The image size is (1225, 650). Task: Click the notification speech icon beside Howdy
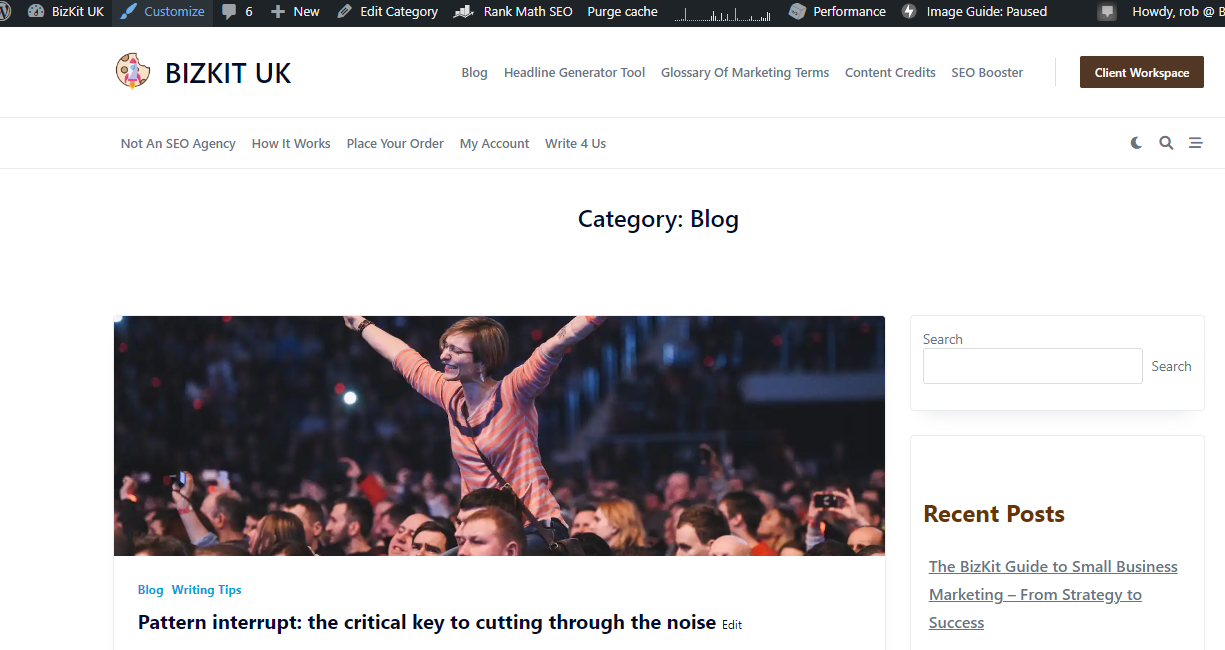point(1106,12)
